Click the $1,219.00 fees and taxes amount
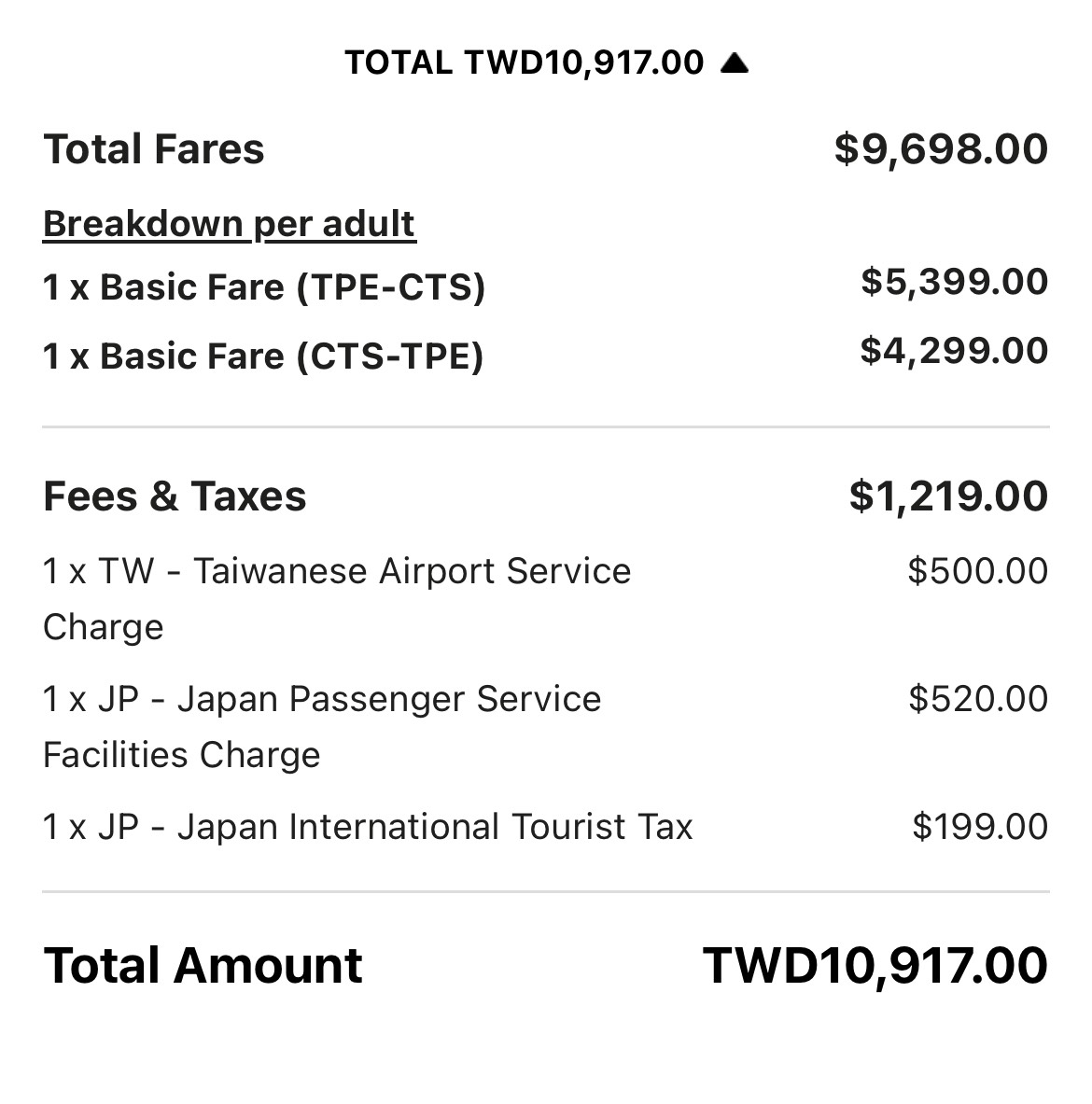The height and width of the screenshot is (1104, 1092). pos(948,496)
